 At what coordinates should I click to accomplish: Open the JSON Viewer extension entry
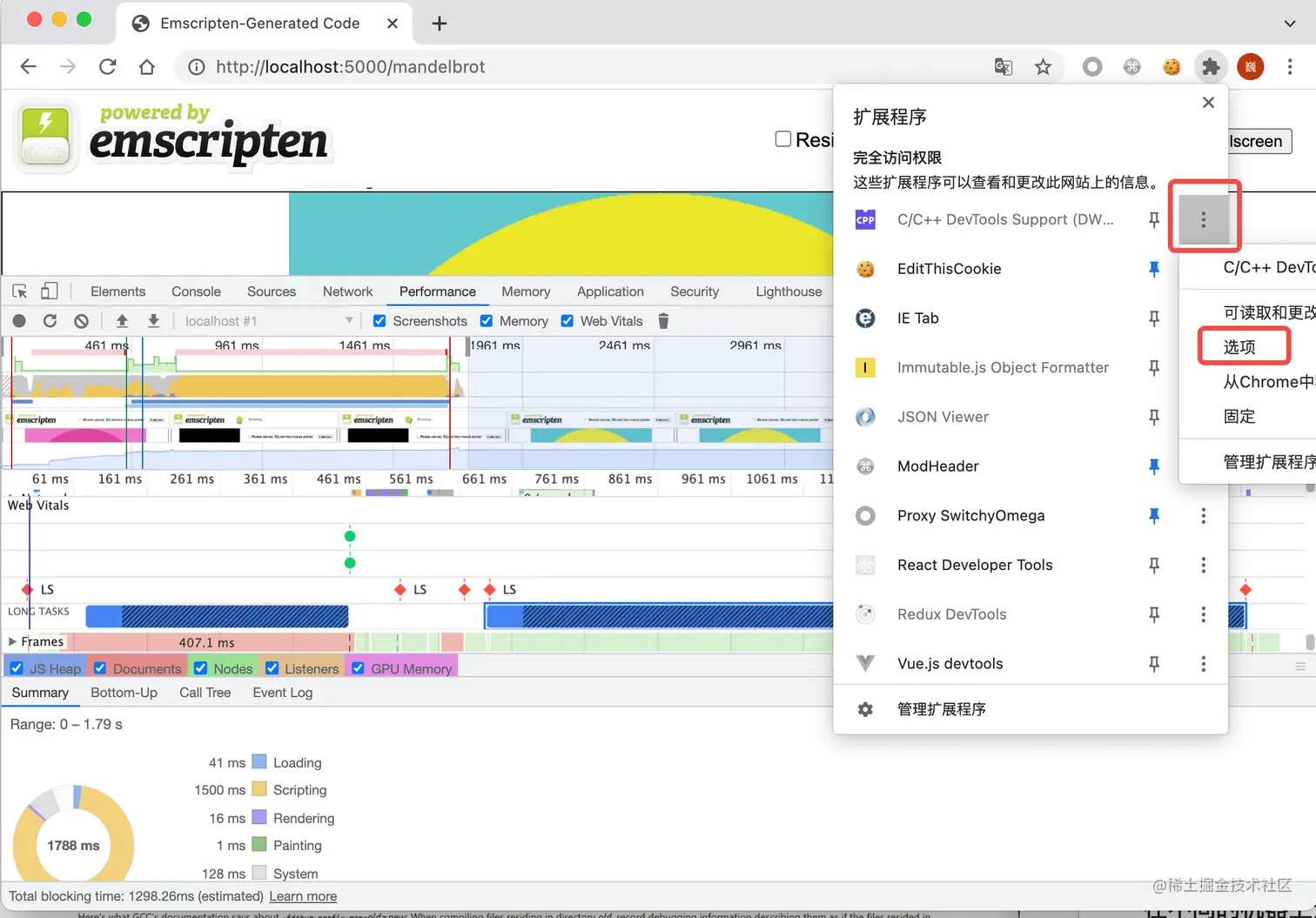pos(943,418)
